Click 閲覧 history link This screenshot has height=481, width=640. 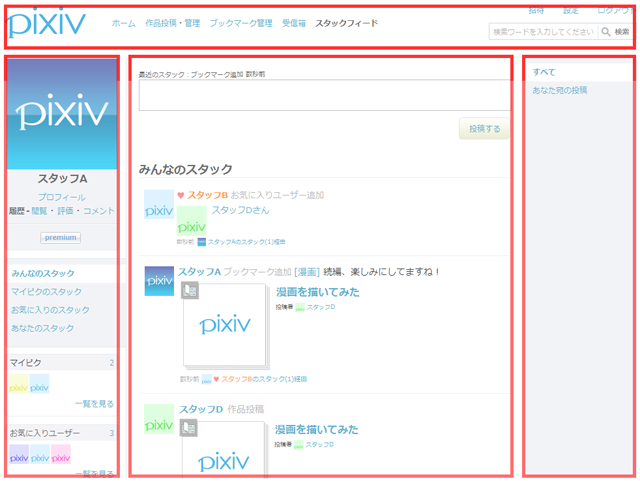[39, 211]
